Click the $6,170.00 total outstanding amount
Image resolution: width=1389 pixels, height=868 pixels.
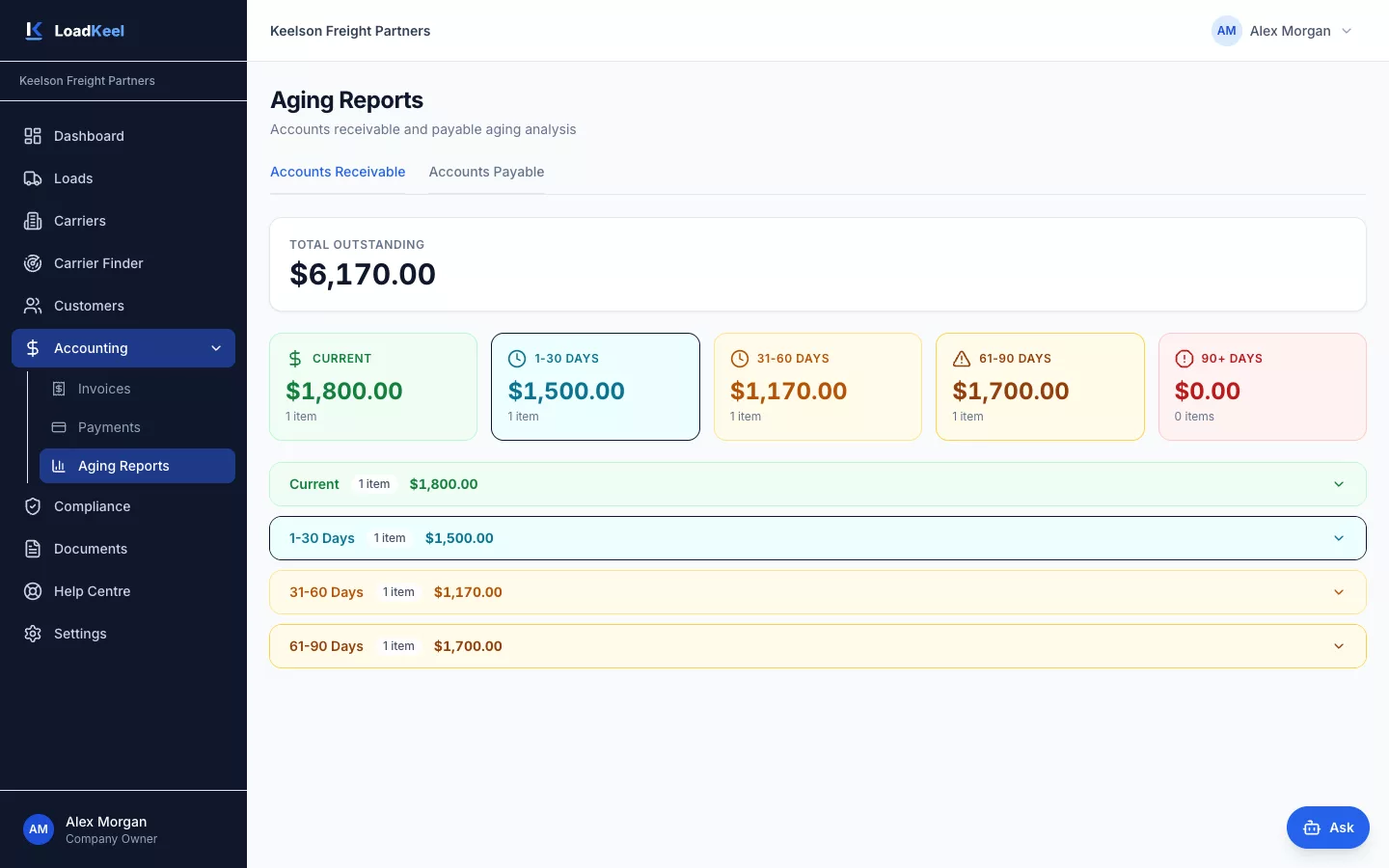363,274
